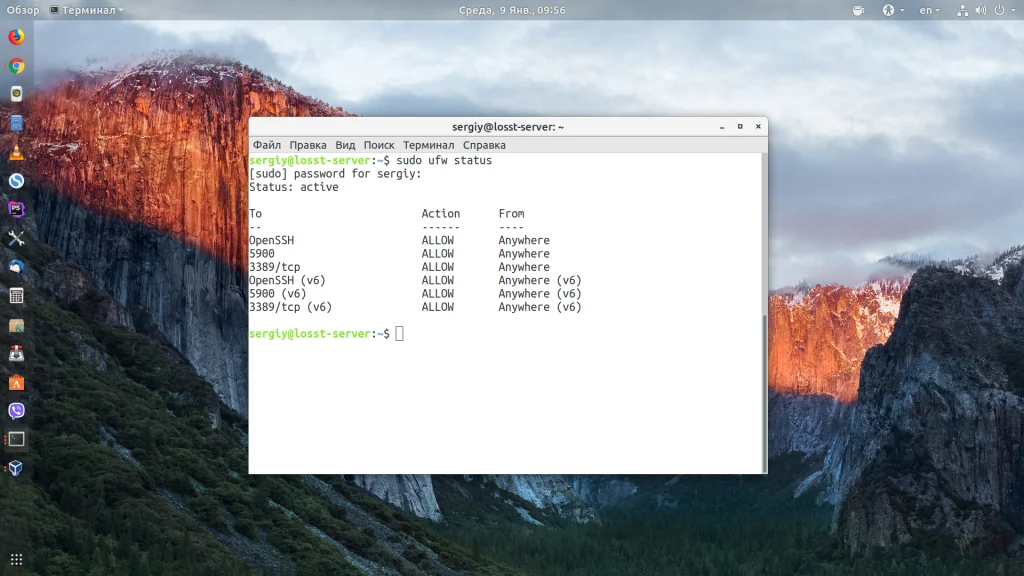Open PhpStorm from the dock
The width and height of the screenshot is (1024, 576).
16,209
